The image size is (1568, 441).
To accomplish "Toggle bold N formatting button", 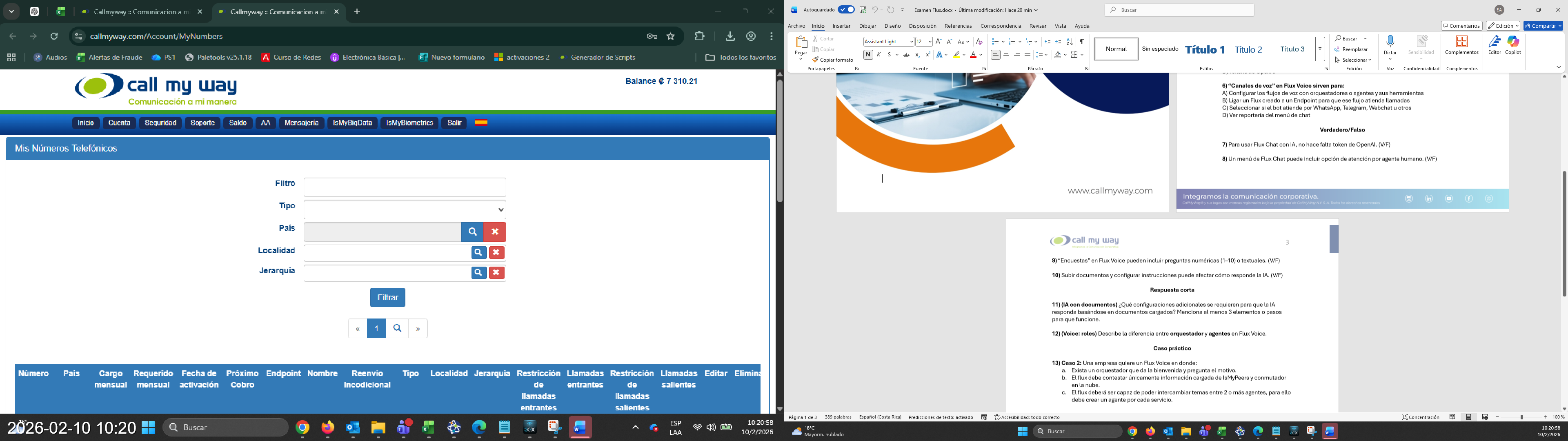I will coord(868,56).
